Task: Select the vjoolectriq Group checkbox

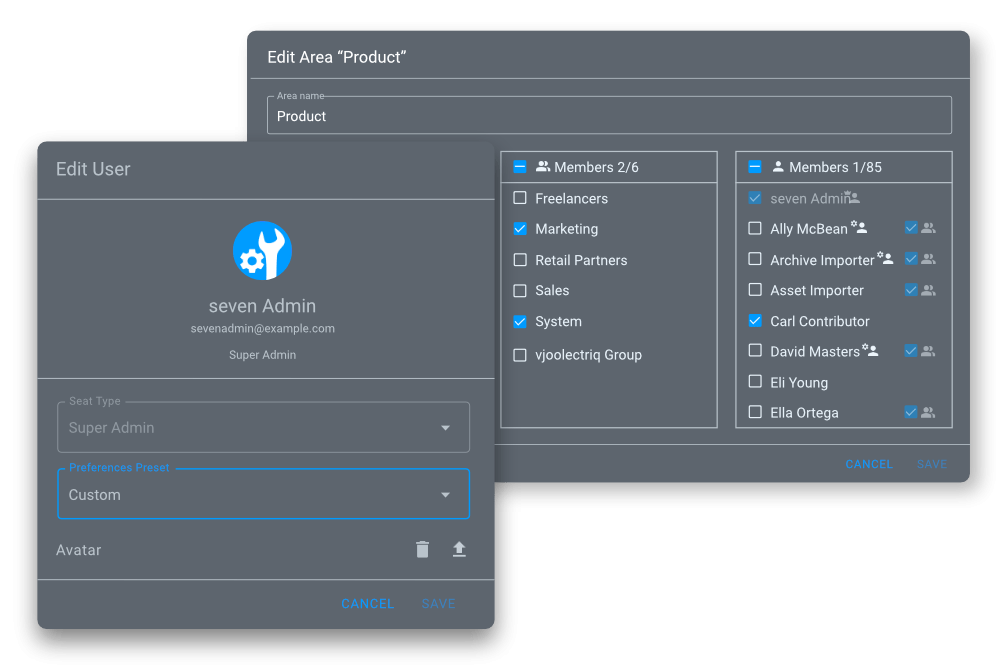Action: click(520, 355)
